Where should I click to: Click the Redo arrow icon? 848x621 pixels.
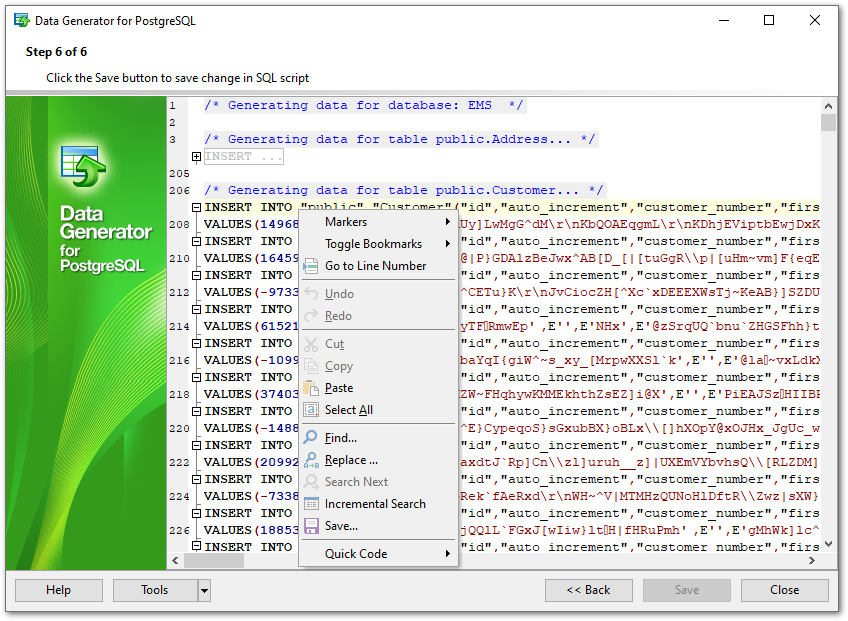[x=311, y=316]
